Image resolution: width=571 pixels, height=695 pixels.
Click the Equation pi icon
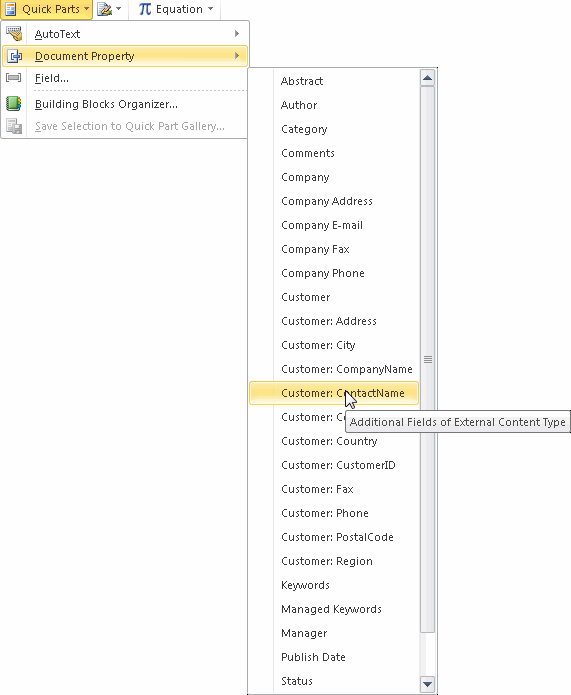pos(145,9)
